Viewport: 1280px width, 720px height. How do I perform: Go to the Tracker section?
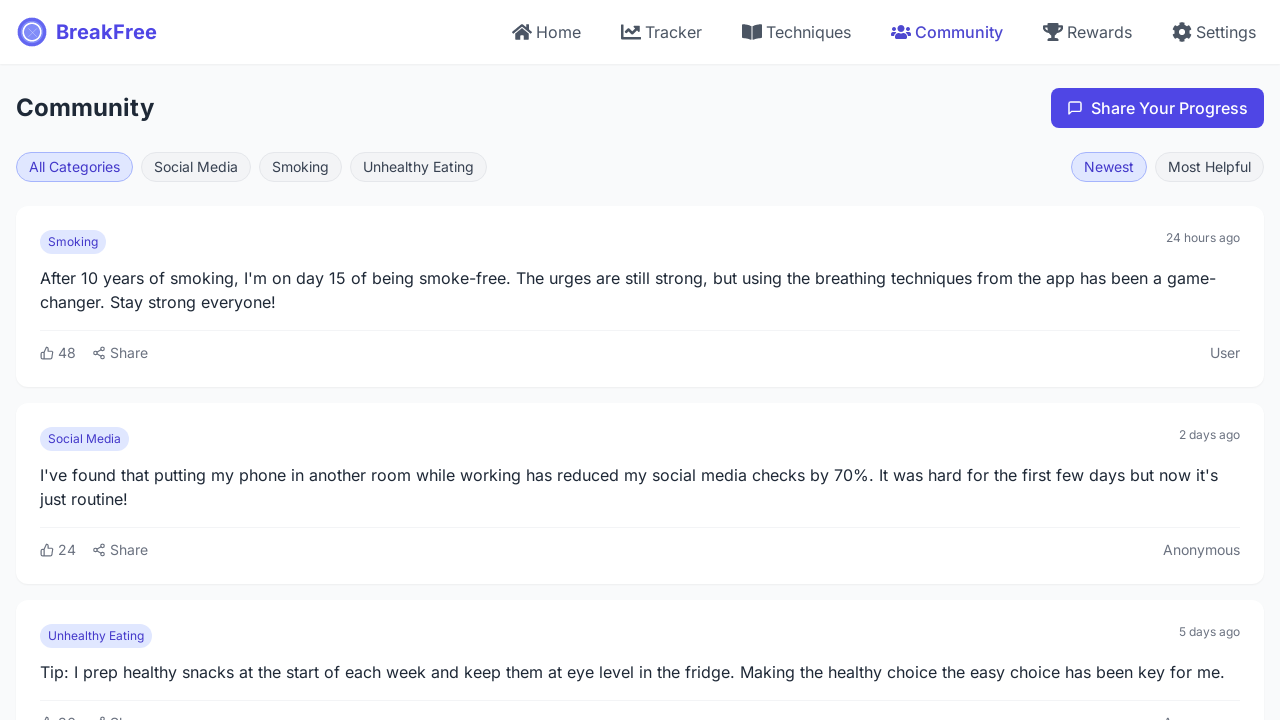click(x=661, y=32)
